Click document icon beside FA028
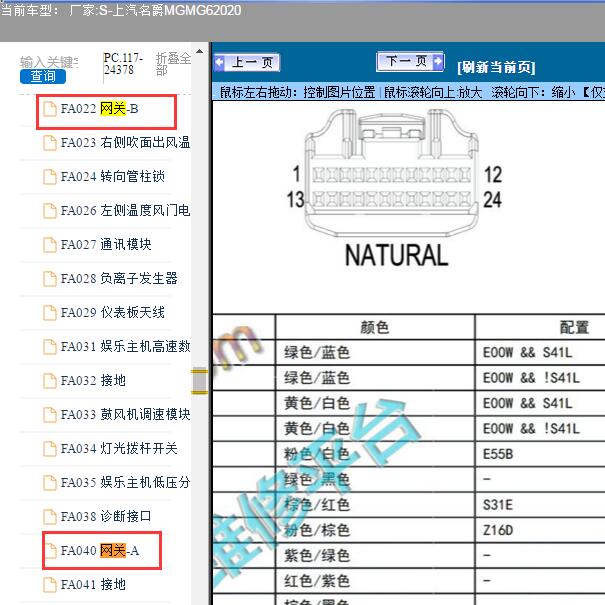 [x=49, y=279]
